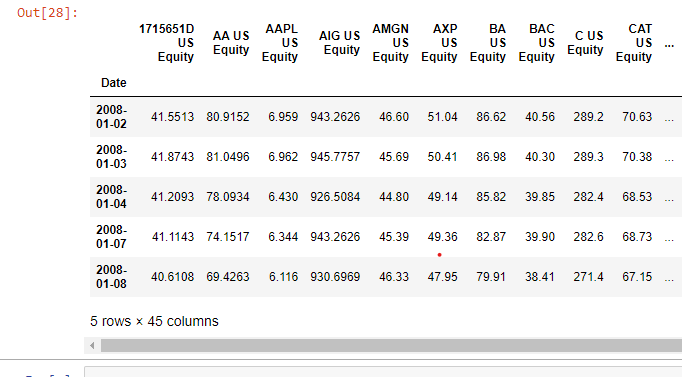Click the cell value 41.1143
Image resolution: width=682 pixels, height=377 pixels.
[173, 237]
